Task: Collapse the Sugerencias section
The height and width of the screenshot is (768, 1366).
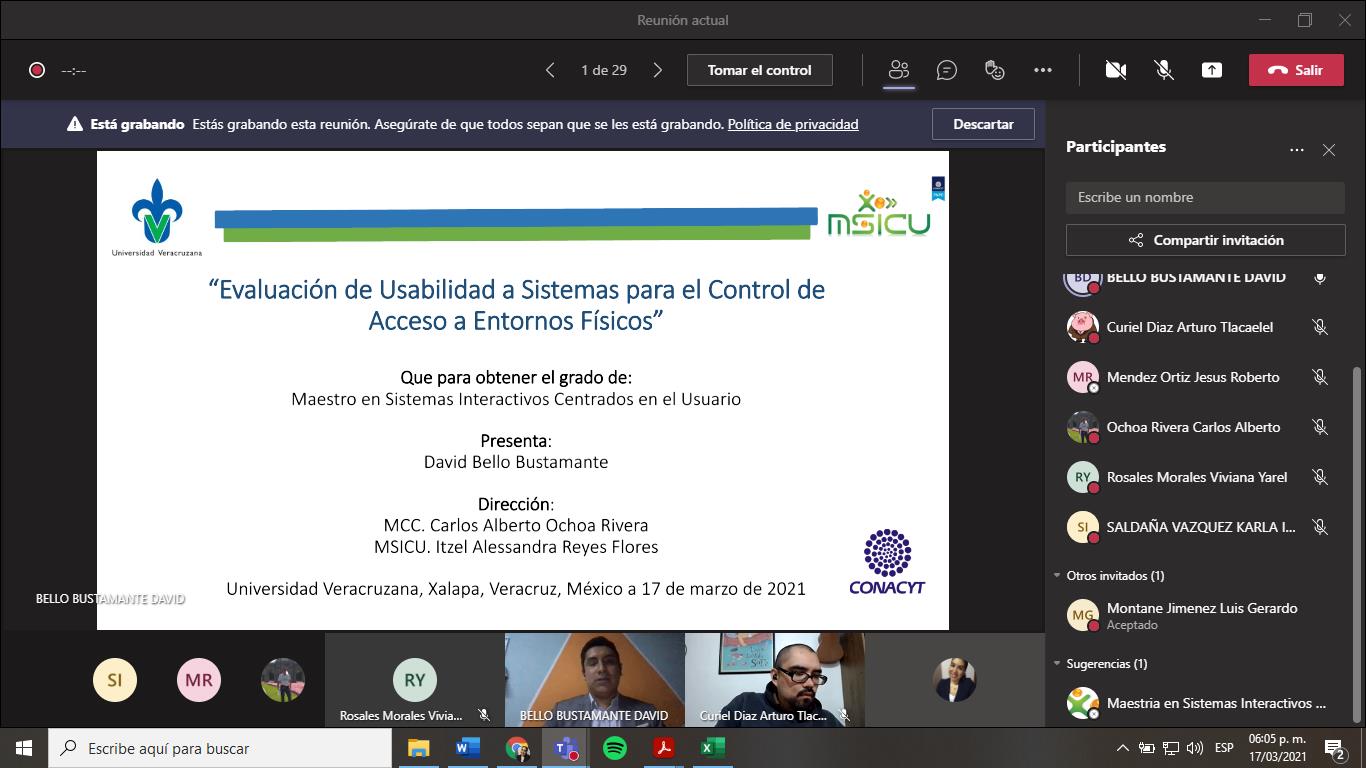Action: 1057,664
